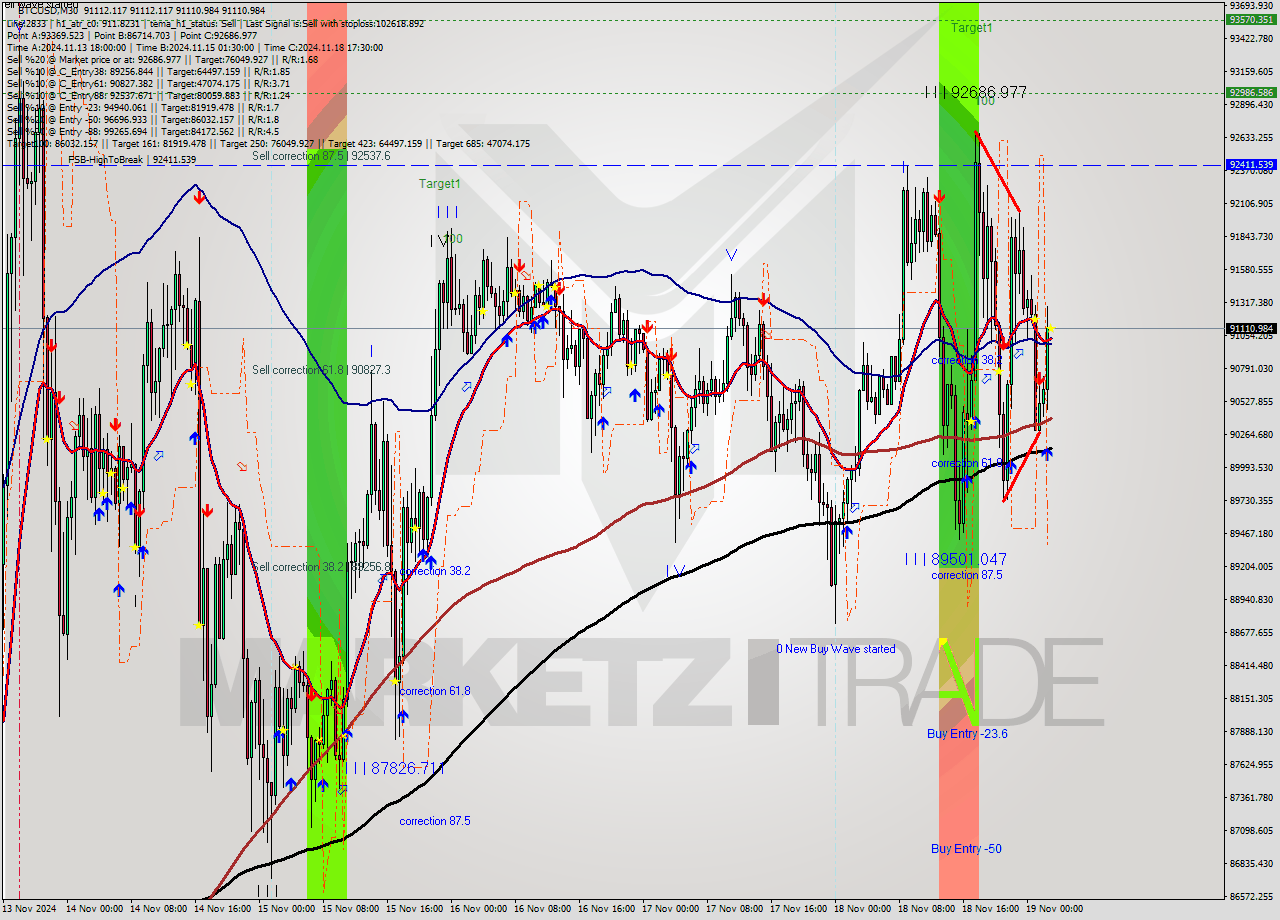Click the '17 Nov 08:00' time axis label
This screenshot has width=1280, height=920.
736,909
